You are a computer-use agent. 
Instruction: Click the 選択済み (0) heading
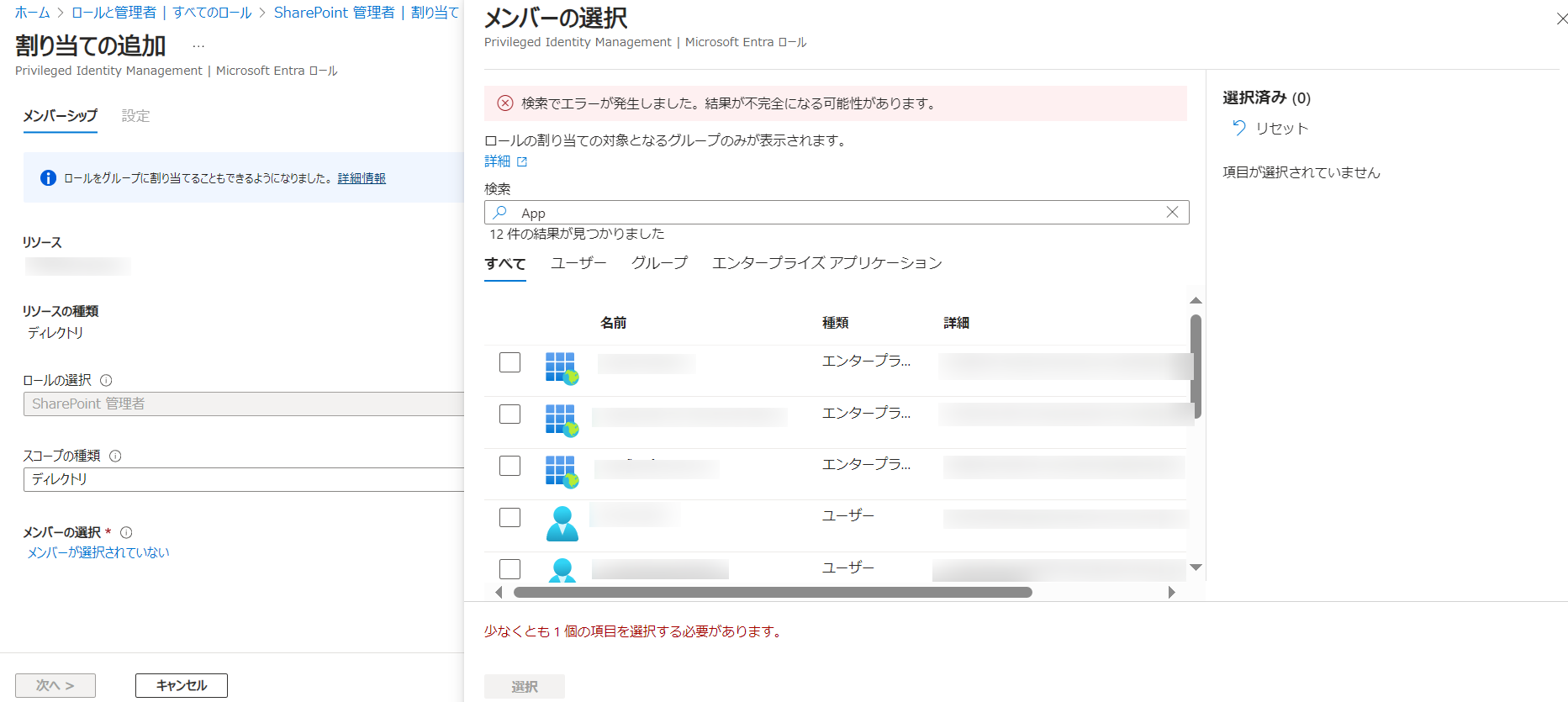pyautogui.click(x=1266, y=98)
